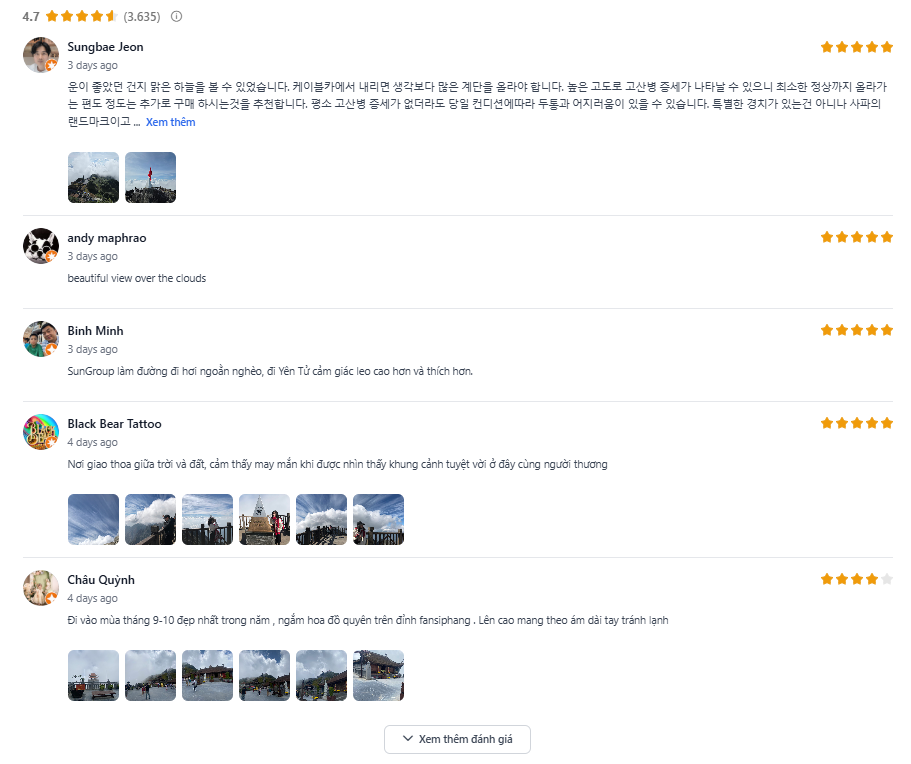Click Bình Minh's profile picture
Screen dimensions: 911x764
click(x=41, y=339)
